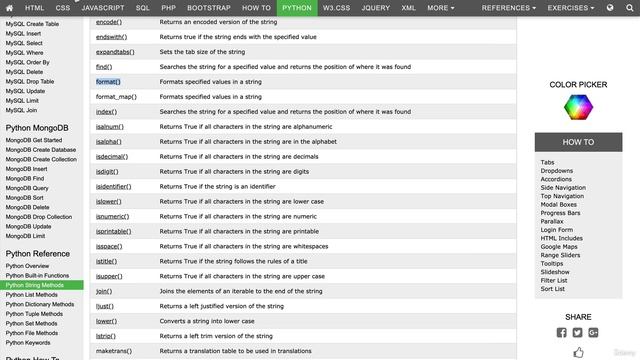Open the encode() method link

[x=109, y=22]
